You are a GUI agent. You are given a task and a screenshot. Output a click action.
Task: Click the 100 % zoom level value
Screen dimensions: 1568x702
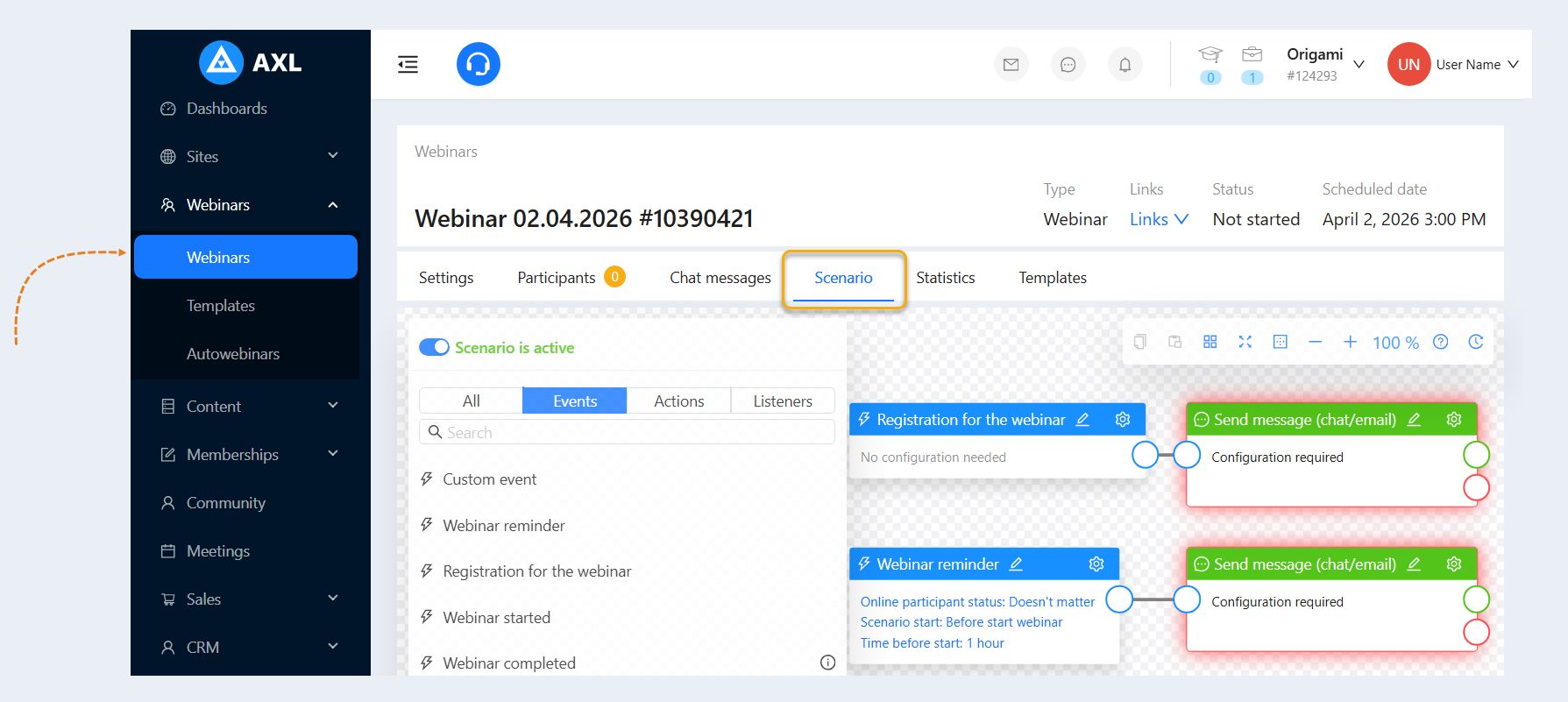pos(1395,343)
